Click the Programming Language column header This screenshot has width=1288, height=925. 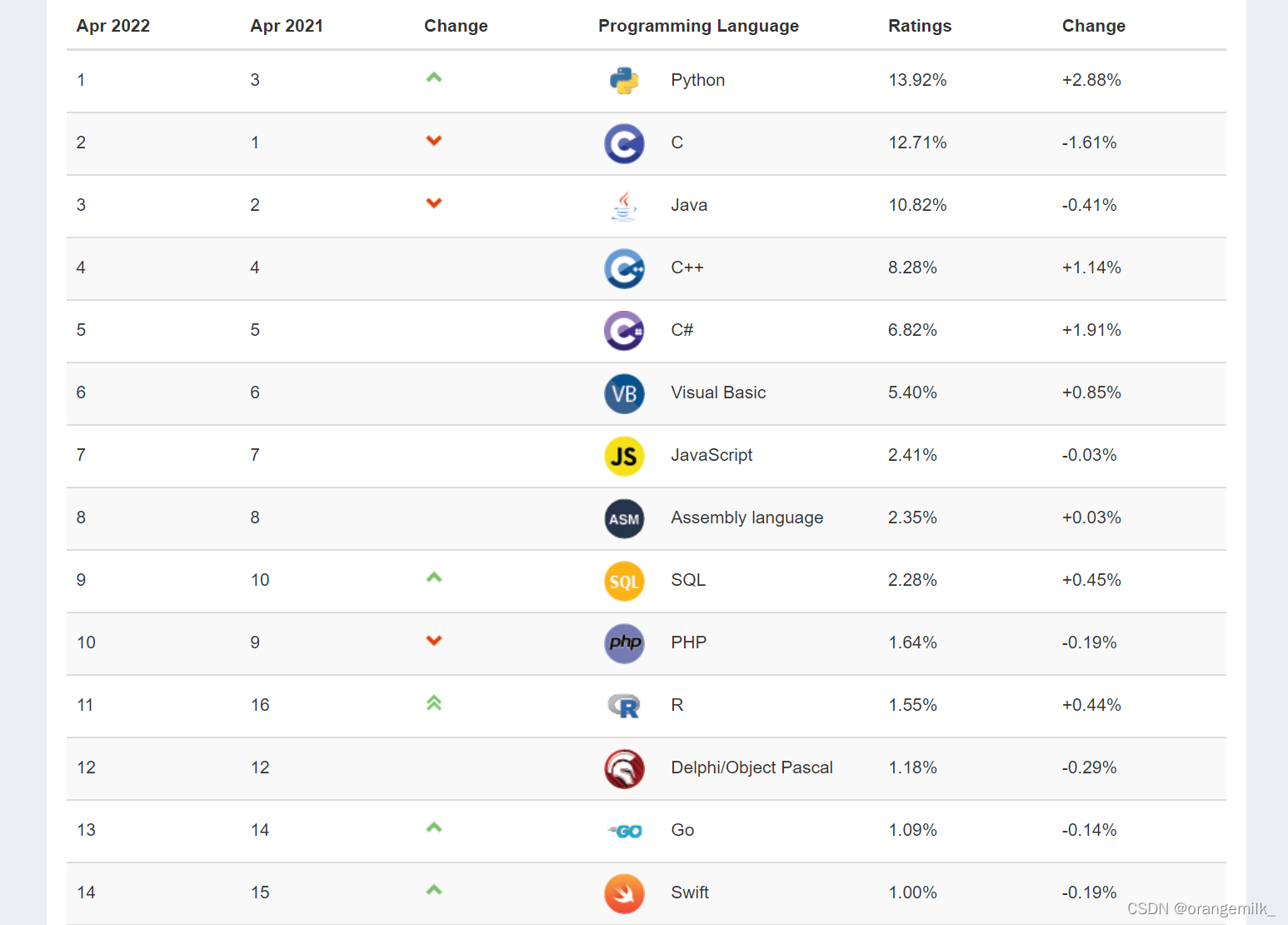tap(698, 26)
